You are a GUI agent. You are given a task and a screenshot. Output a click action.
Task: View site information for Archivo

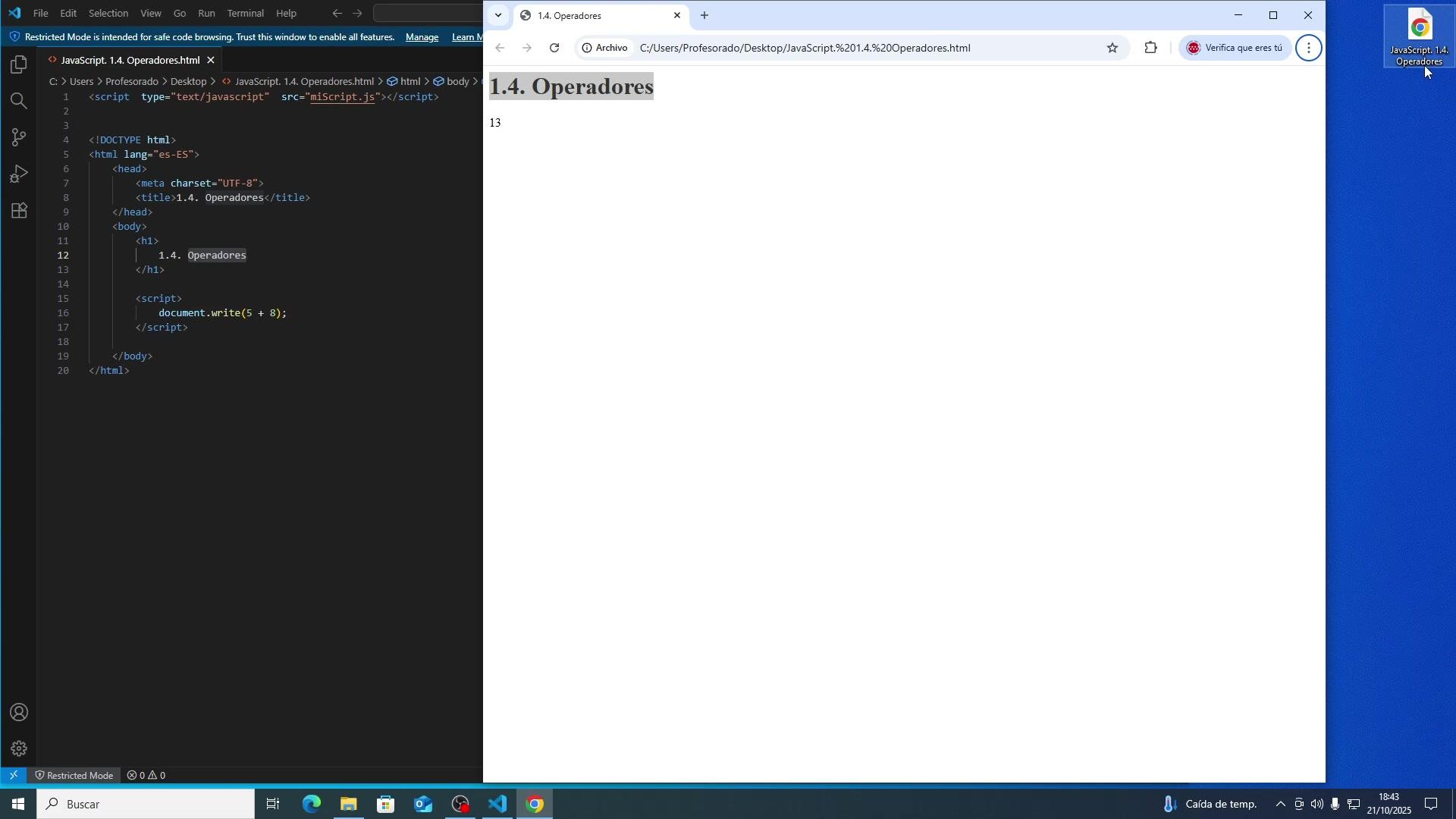pyautogui.click(x=605, y=48)
